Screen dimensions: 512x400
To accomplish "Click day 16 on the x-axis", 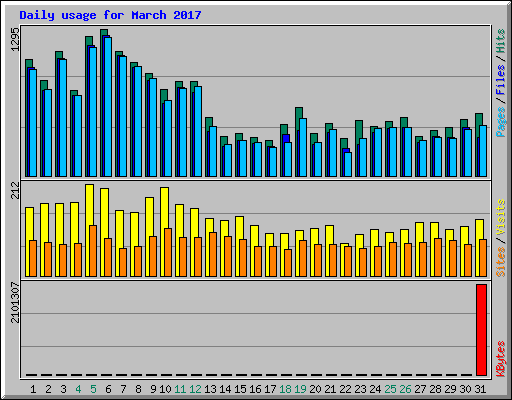I will pyautogui.click(x=255, y=389).
